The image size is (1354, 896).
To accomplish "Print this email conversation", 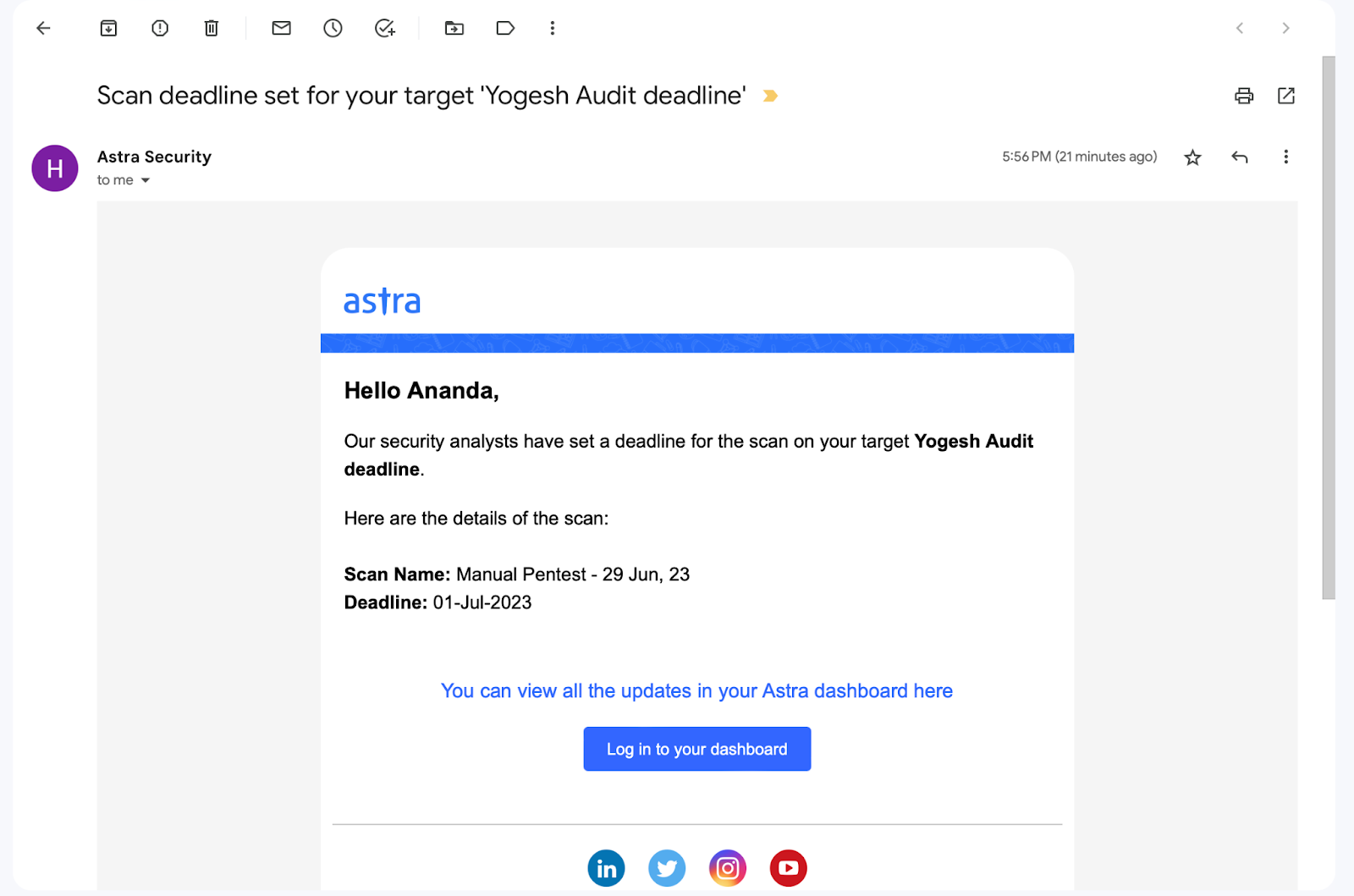I will (1244, 96).
